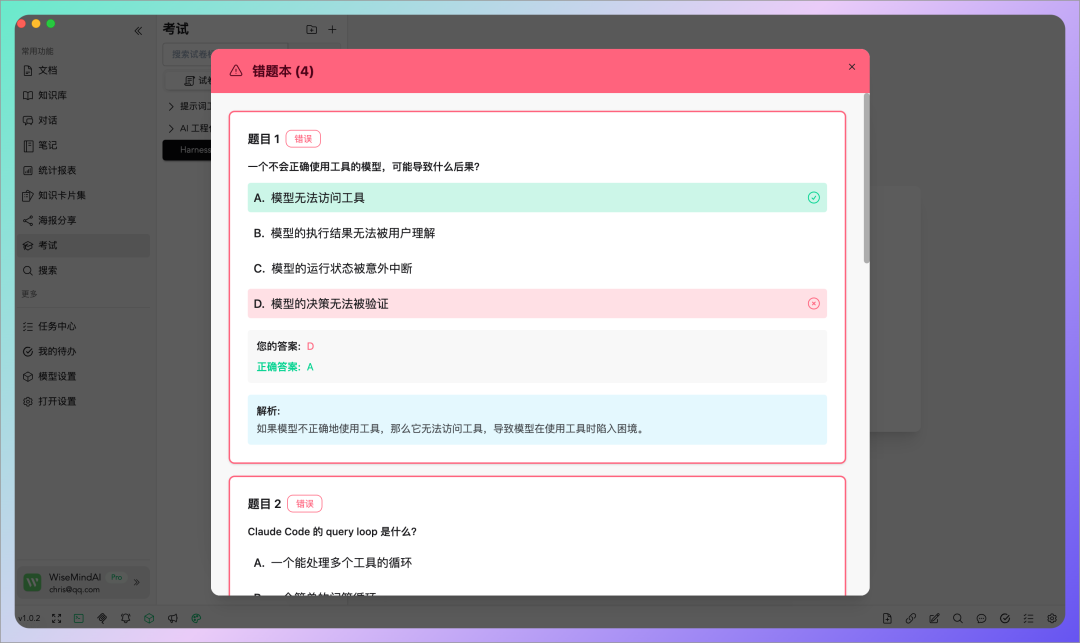The height and width of the screenshot is (643, 1080).
Task: Click the checklist tasks icon in bottom-right bar
Action: (1028, 618)
